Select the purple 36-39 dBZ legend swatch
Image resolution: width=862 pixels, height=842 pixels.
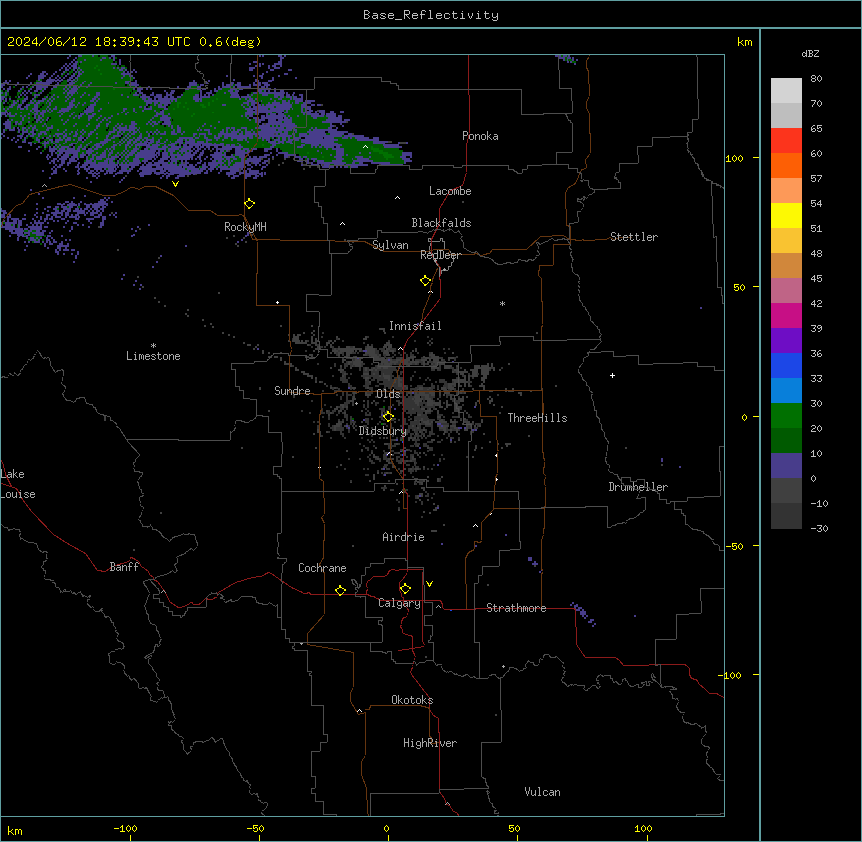tap(786, 341)
